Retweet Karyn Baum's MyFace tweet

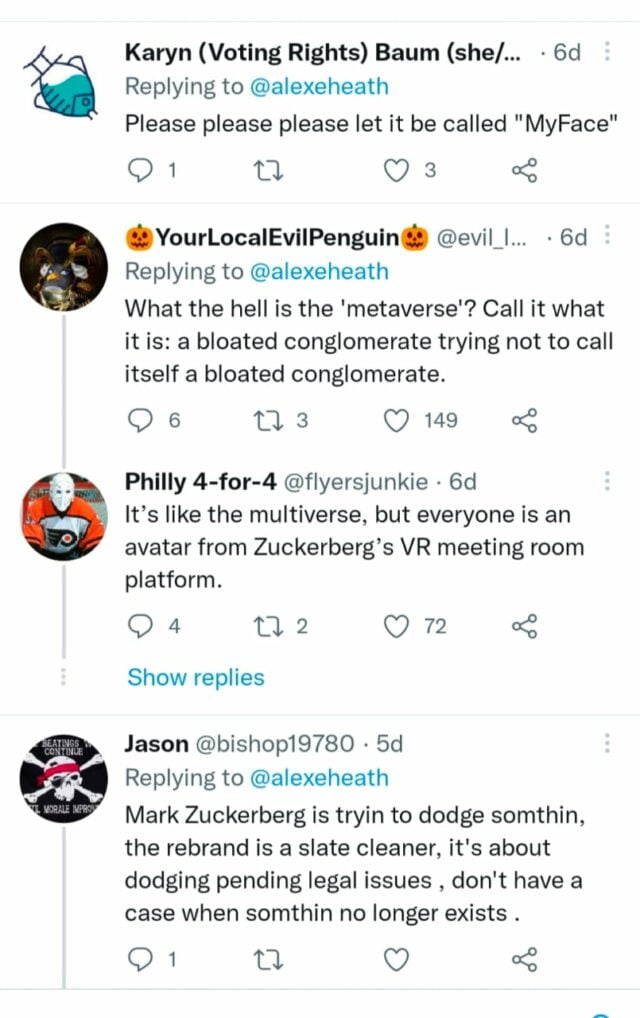click(270, 171)
